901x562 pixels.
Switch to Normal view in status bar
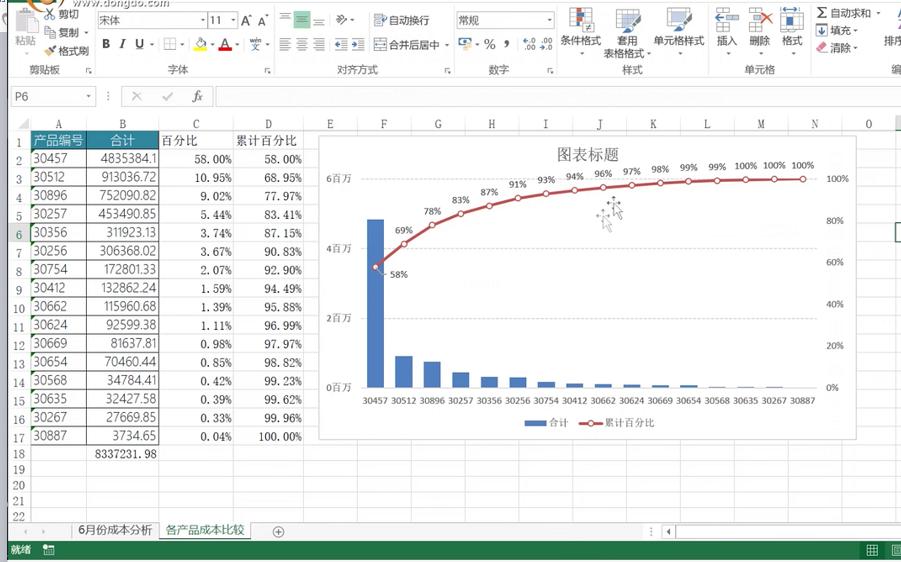click(872, 550)
